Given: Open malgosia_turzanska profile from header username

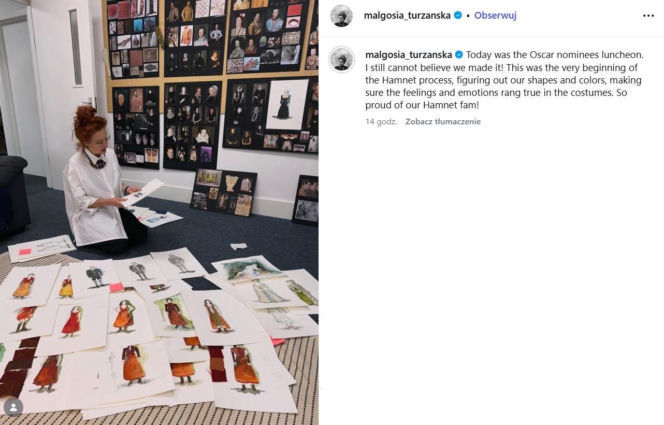Looking at the screenshot, I should coord(407,16).
